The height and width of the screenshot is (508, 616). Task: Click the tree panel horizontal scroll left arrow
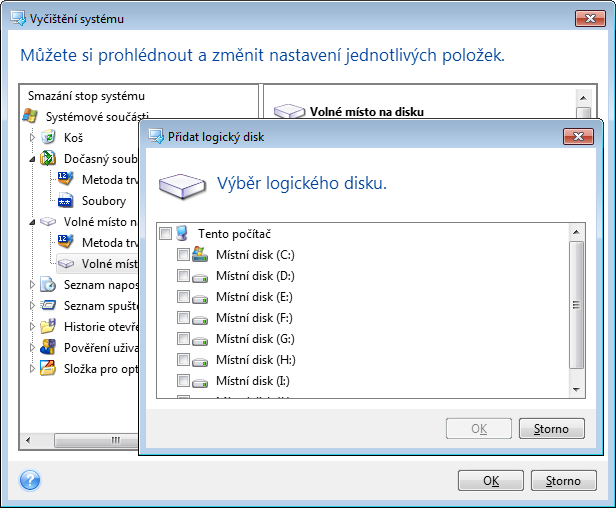pyautogui.click(x=28, y=440)
